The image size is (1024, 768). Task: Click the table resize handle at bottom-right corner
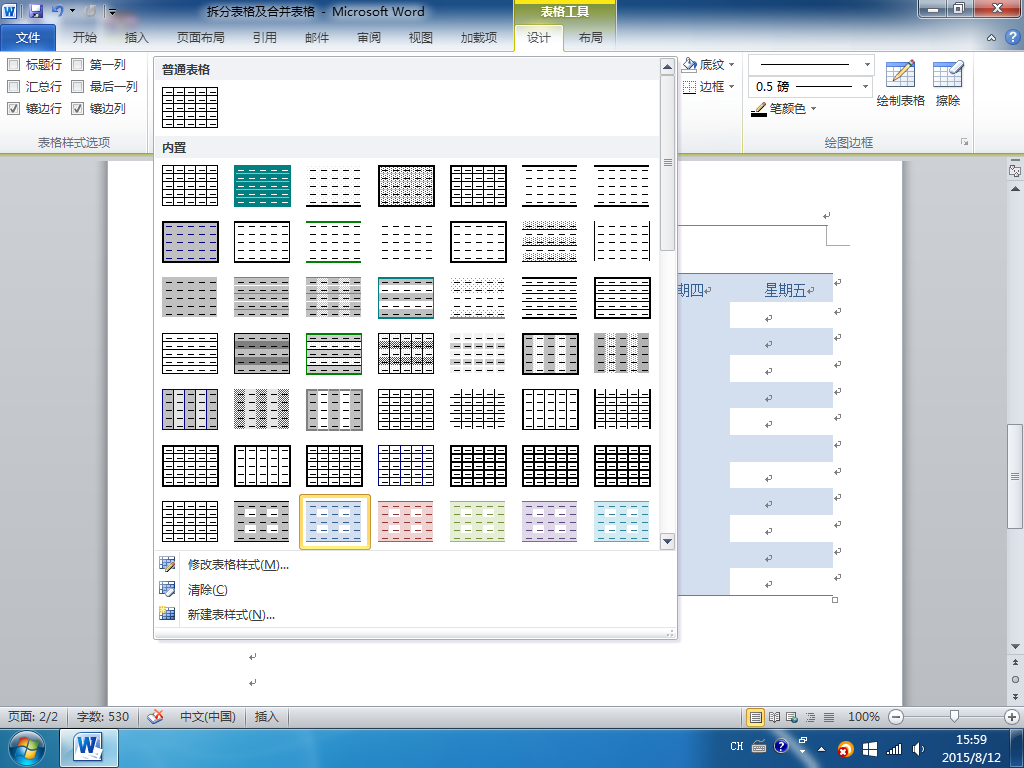[x=835, y=600]
